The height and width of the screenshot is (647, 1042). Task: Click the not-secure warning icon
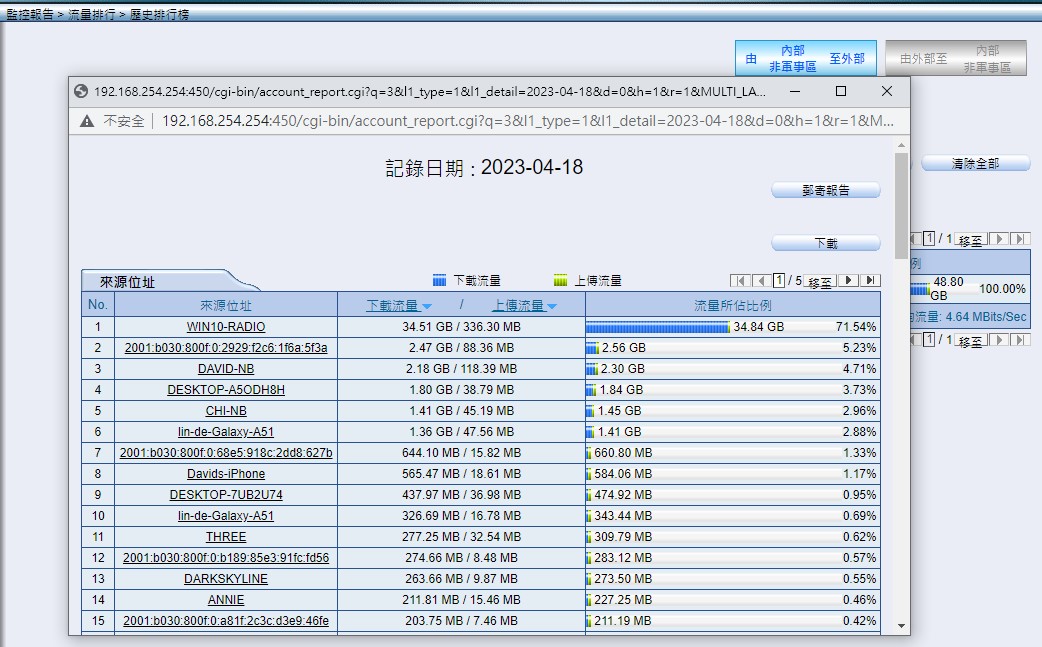[x=87, y=121]
